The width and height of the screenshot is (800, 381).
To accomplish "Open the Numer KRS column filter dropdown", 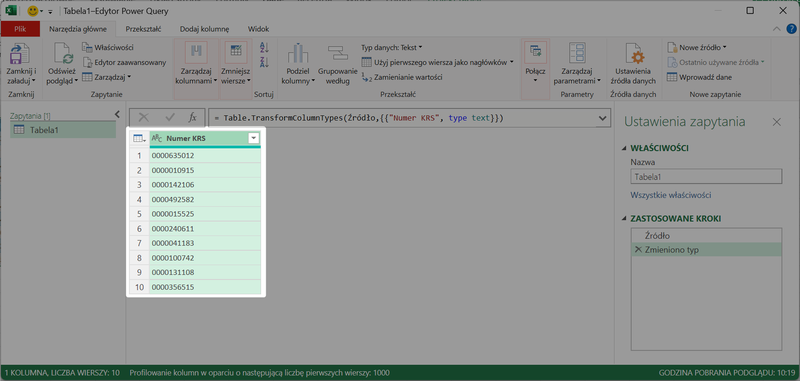I will click(x=253, y=138).
